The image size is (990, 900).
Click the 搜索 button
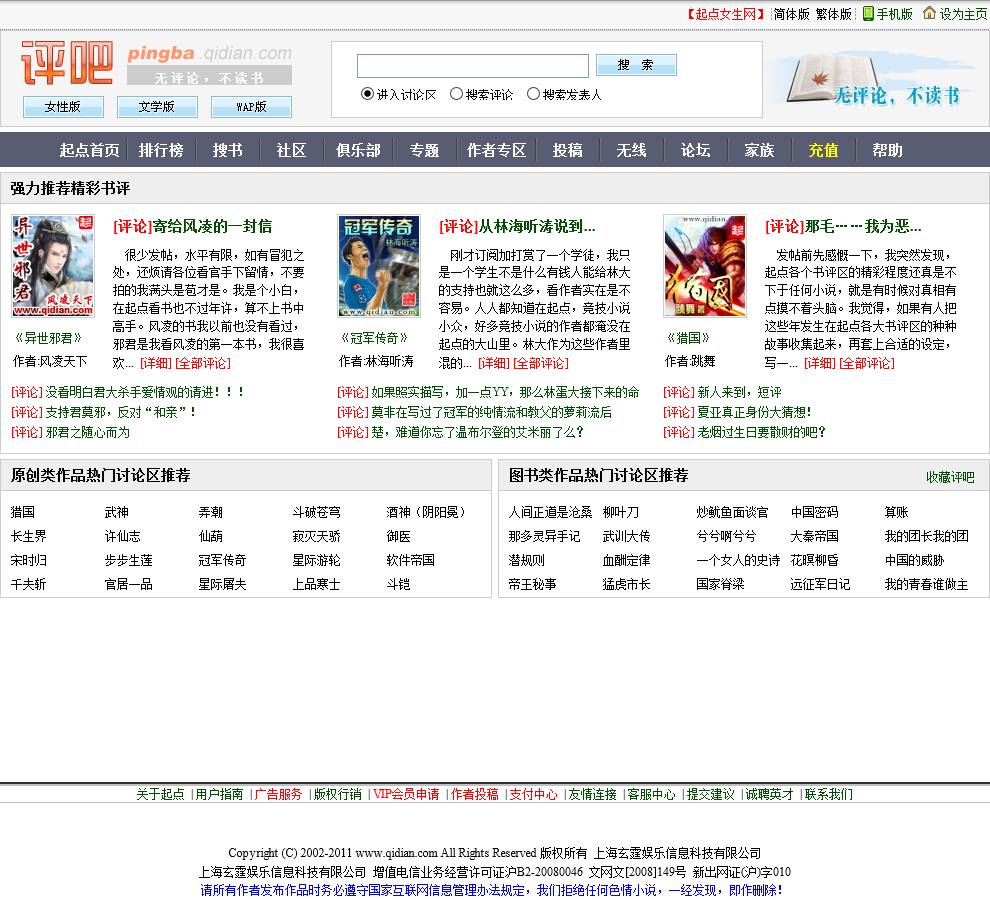point(636,65)
